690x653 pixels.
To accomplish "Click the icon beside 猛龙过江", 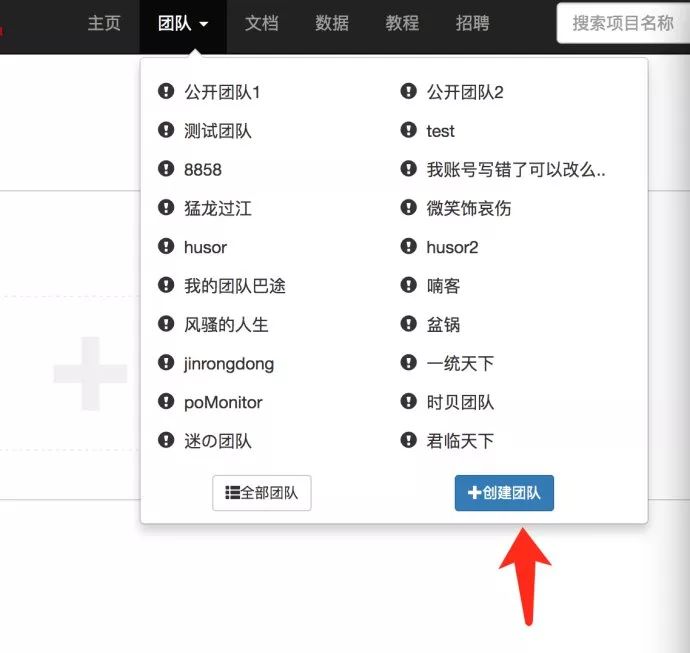I will coord(166,207).
